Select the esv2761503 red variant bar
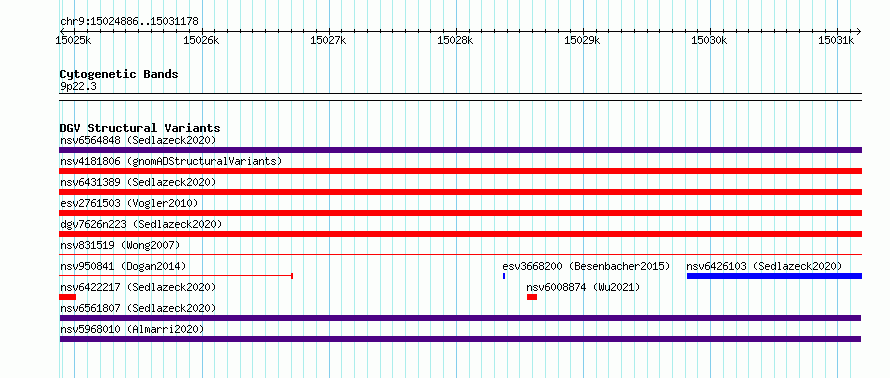This screenshot has width=890, height=378. (460, 213)
